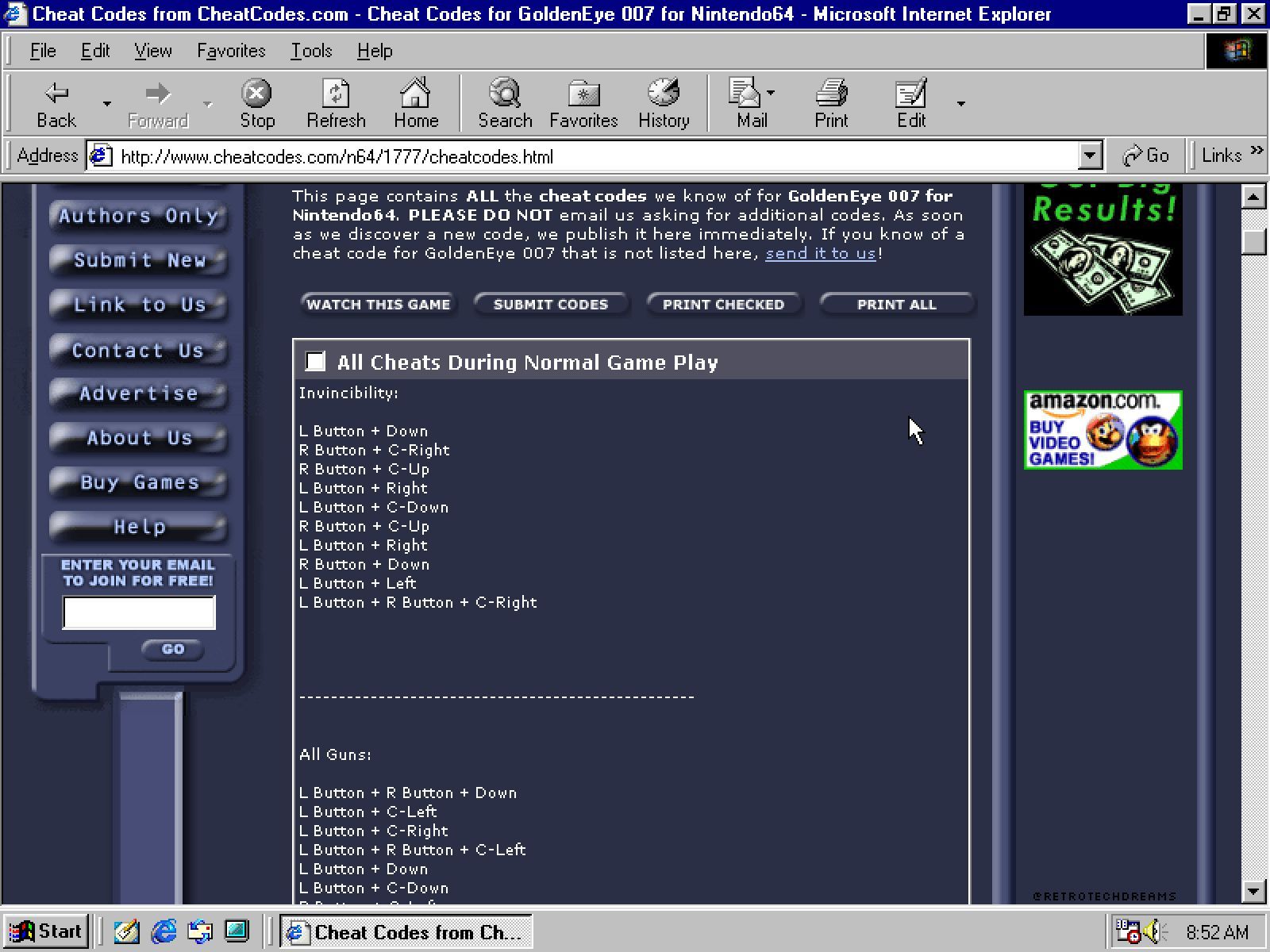Open the volume speaker tray icon
1270x952 pixels.
(1153, 931)
